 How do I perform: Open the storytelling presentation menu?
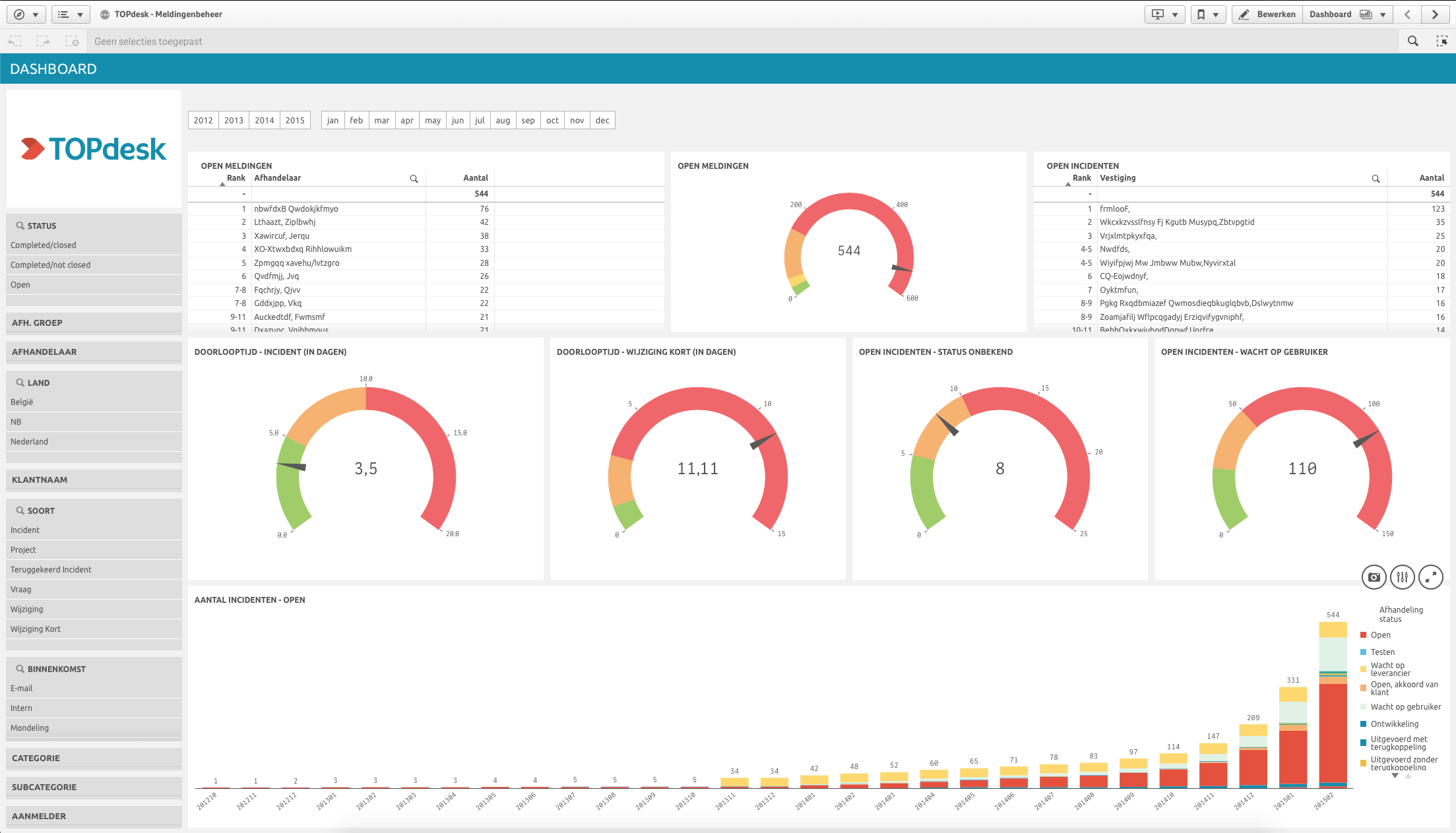tap(1164, 15)
